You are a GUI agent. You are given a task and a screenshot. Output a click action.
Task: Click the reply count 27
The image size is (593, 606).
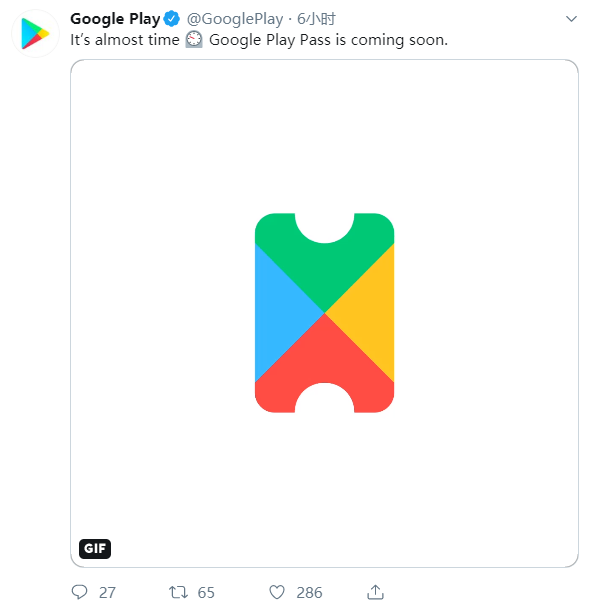107,592
